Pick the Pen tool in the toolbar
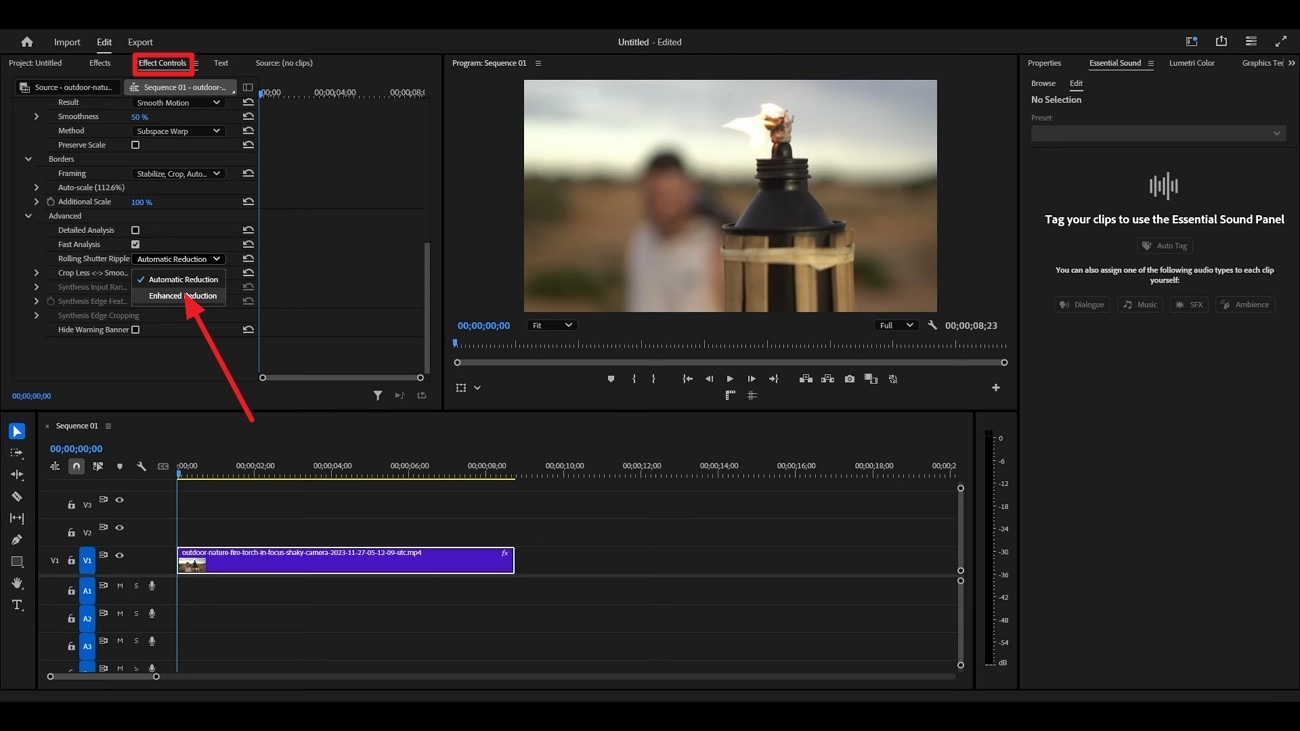 16,540
